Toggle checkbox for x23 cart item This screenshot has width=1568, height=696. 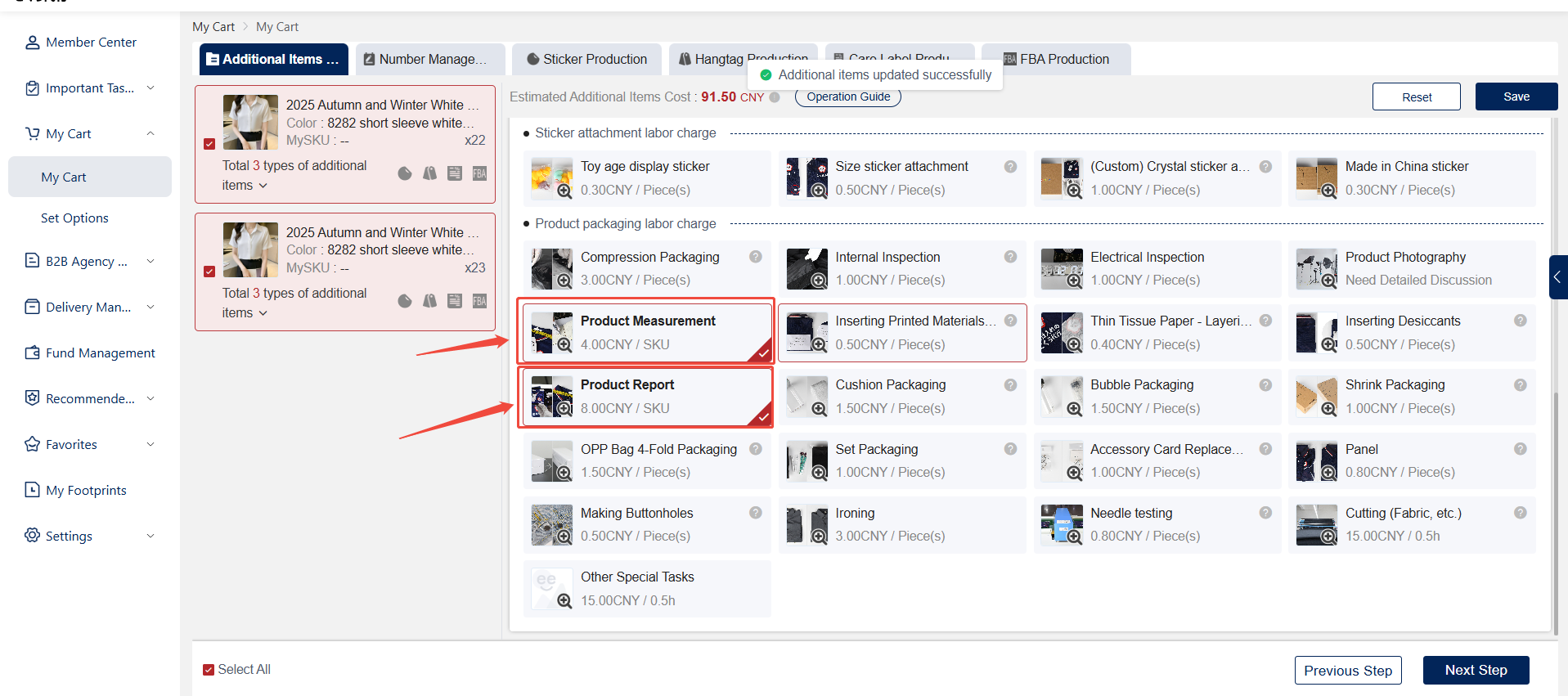click(209, 272)
